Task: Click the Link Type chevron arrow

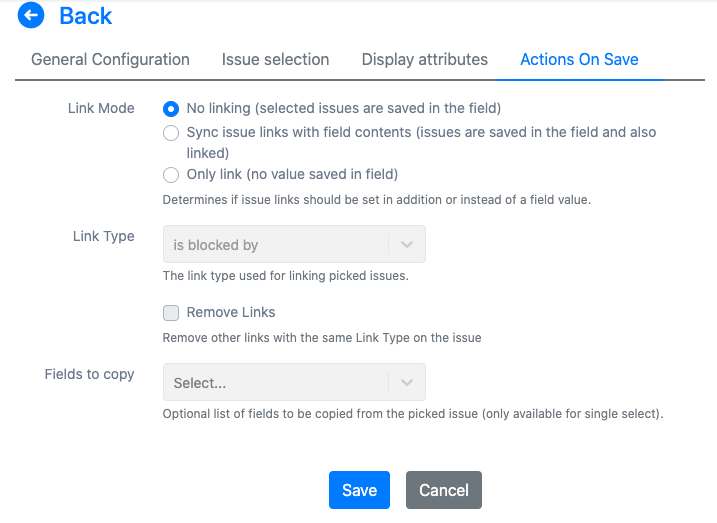Action: click(407, 245)
